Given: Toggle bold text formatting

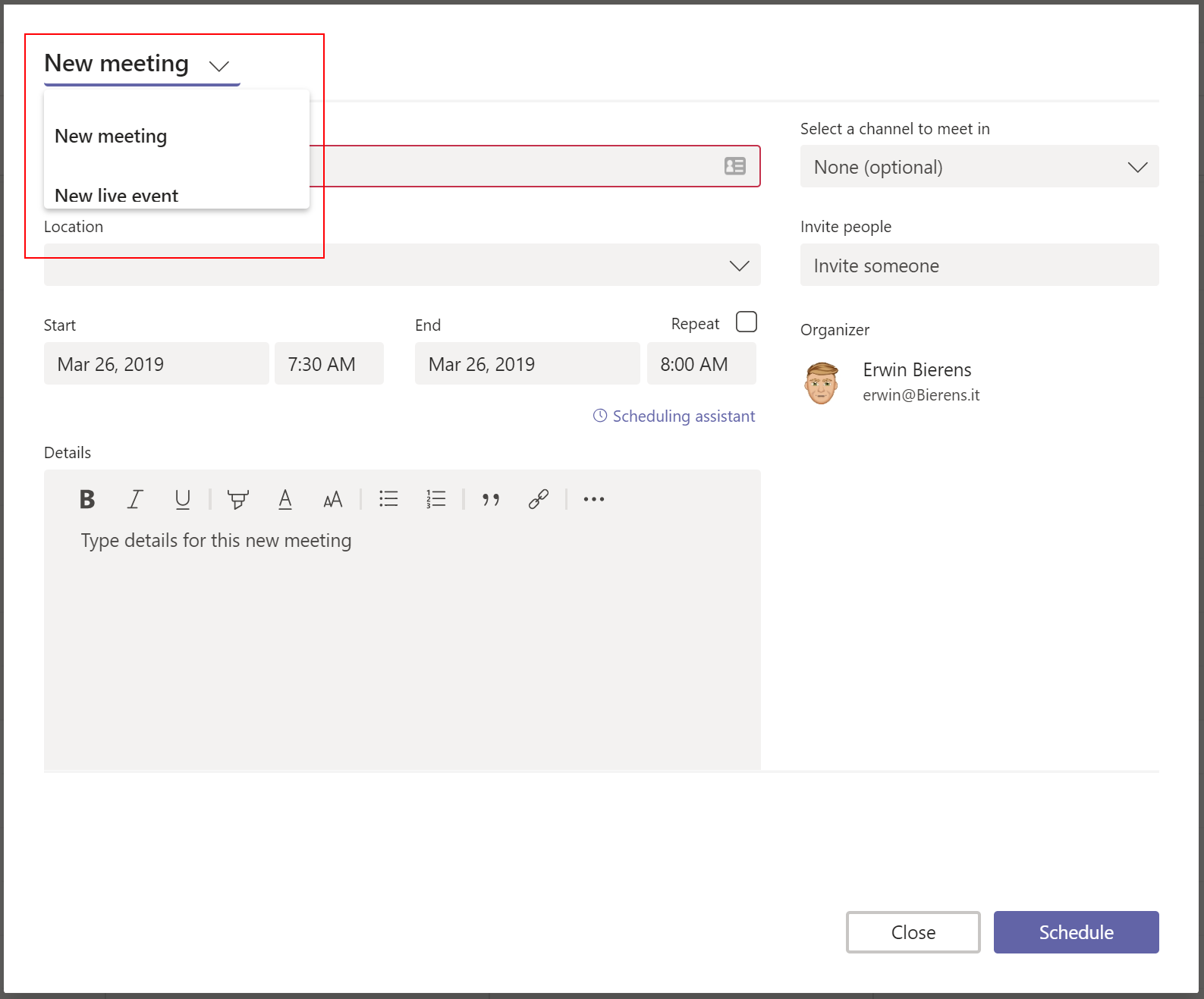Looking at the screenshot, I should coord(87,499).
